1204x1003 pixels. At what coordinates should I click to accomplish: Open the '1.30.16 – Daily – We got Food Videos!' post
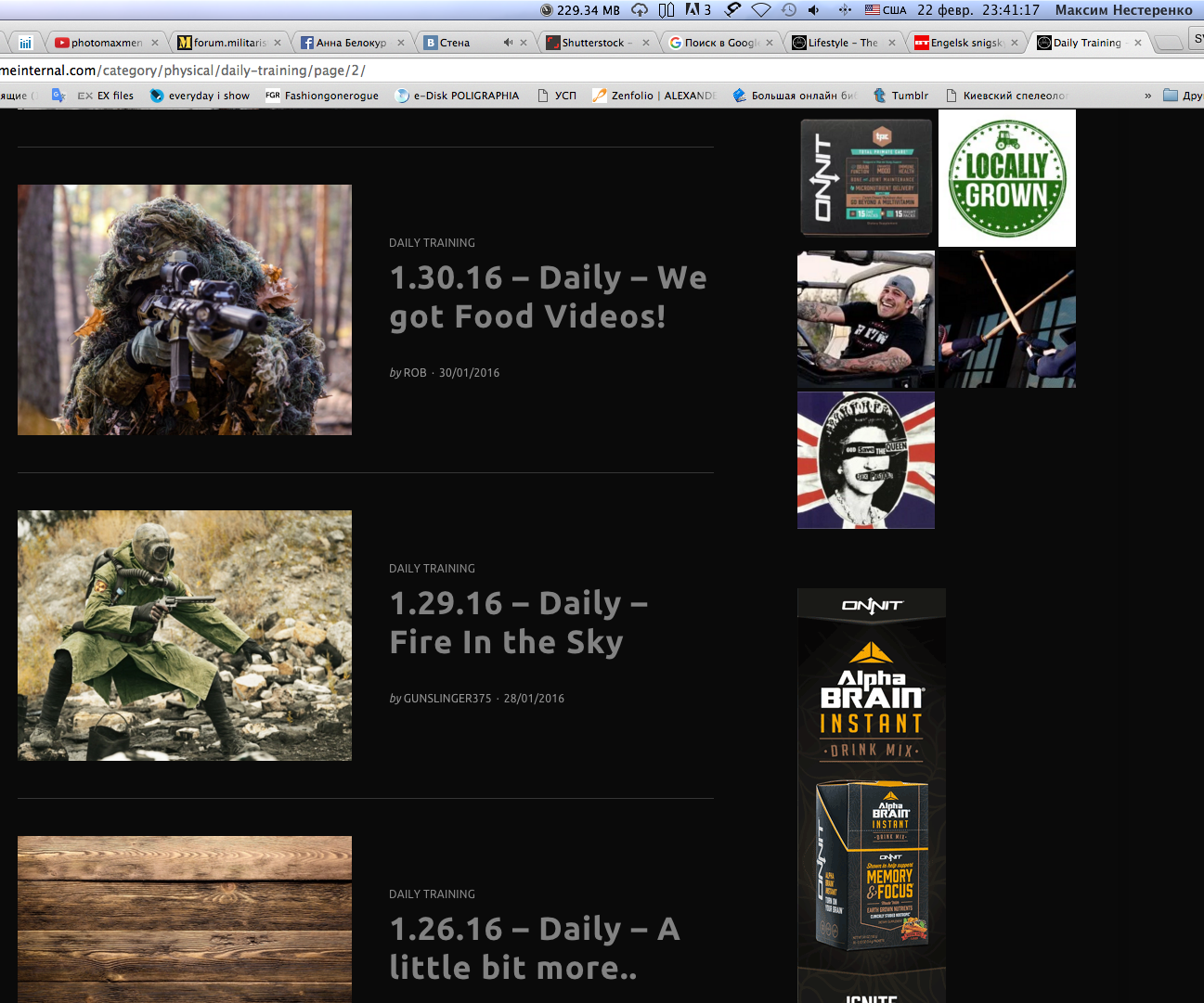click(x=548, y=297)
